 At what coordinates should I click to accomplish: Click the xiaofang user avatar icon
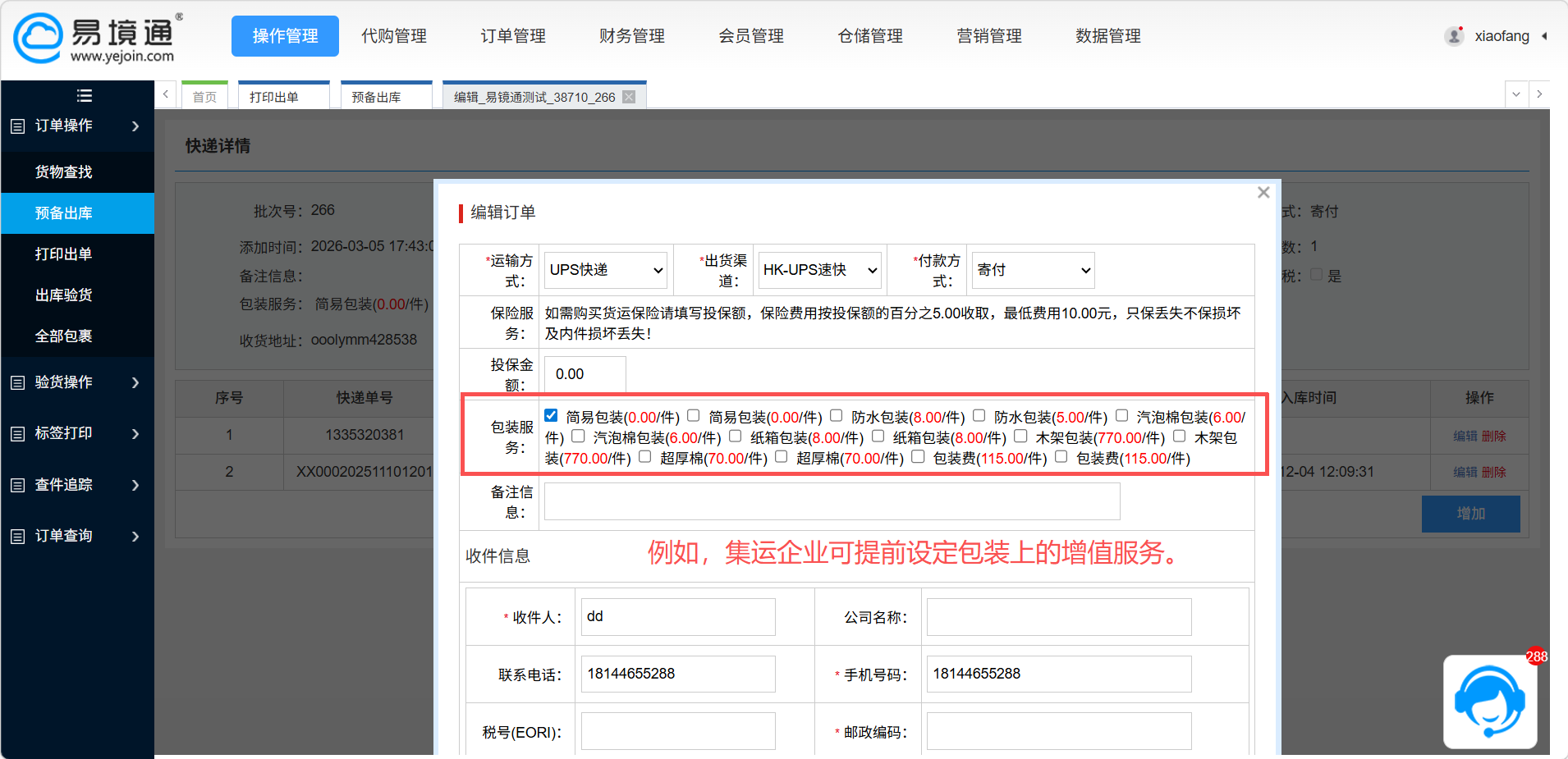1454,36
